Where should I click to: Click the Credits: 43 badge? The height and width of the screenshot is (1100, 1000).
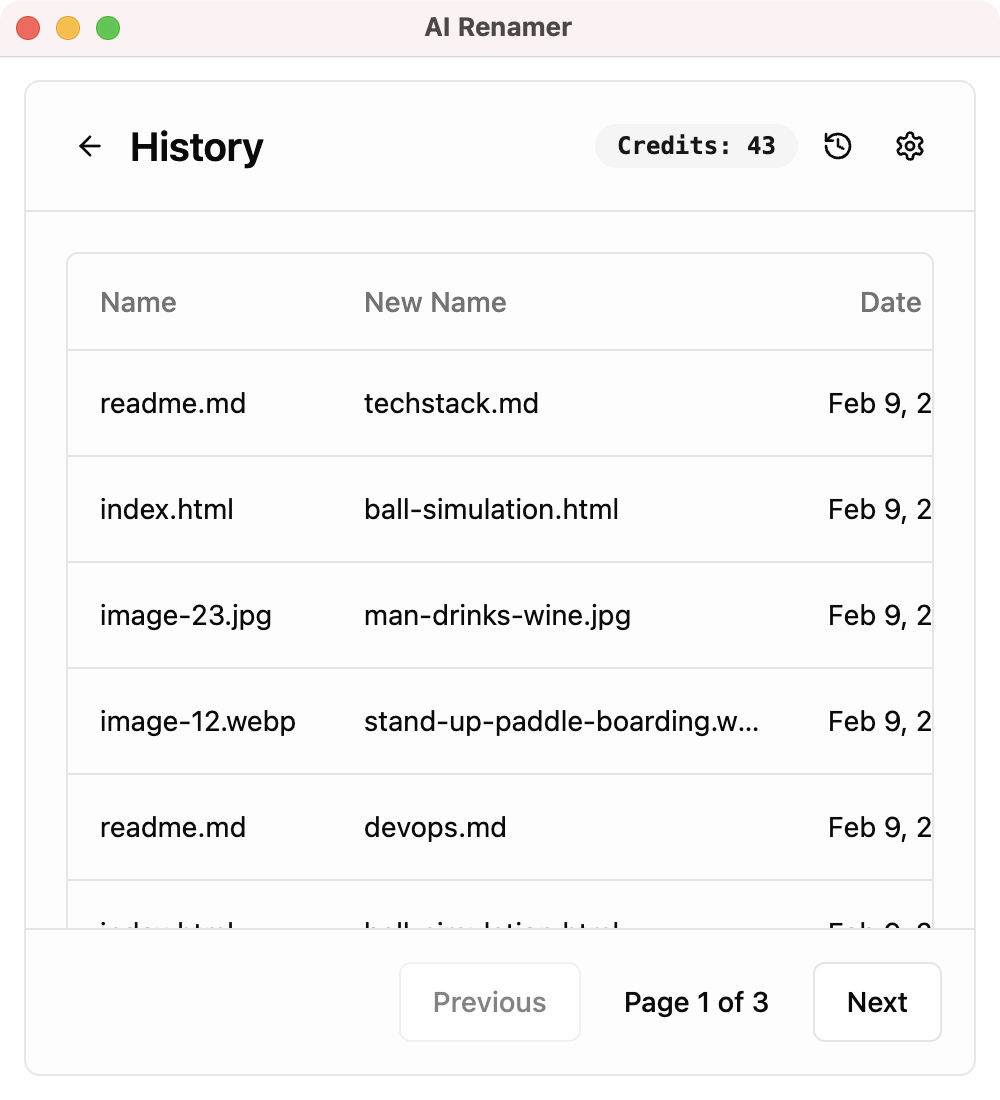tap(696, 146)
